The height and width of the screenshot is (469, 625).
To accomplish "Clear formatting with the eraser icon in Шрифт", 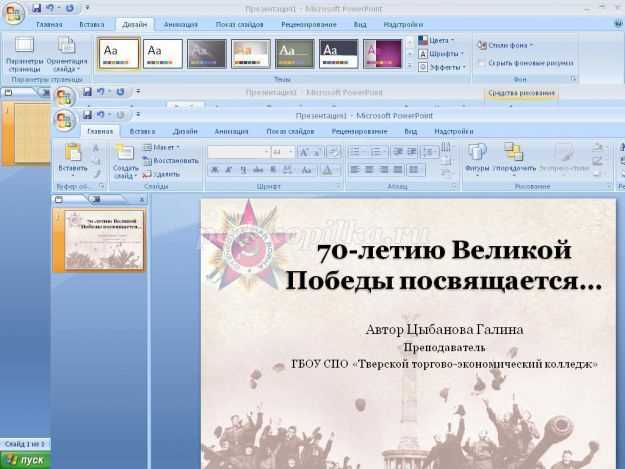I will coord(333,152).
